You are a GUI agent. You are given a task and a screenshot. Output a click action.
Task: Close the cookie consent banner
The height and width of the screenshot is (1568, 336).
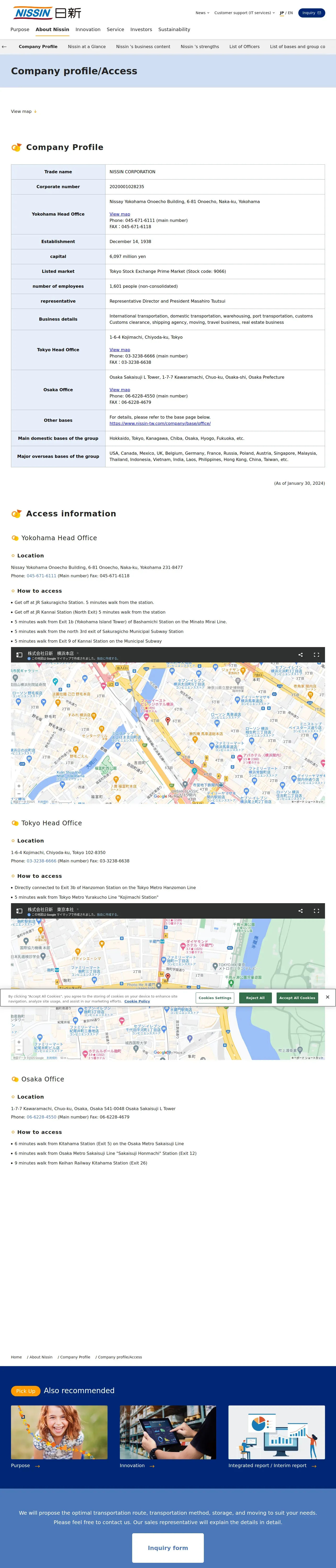[327, 997]
